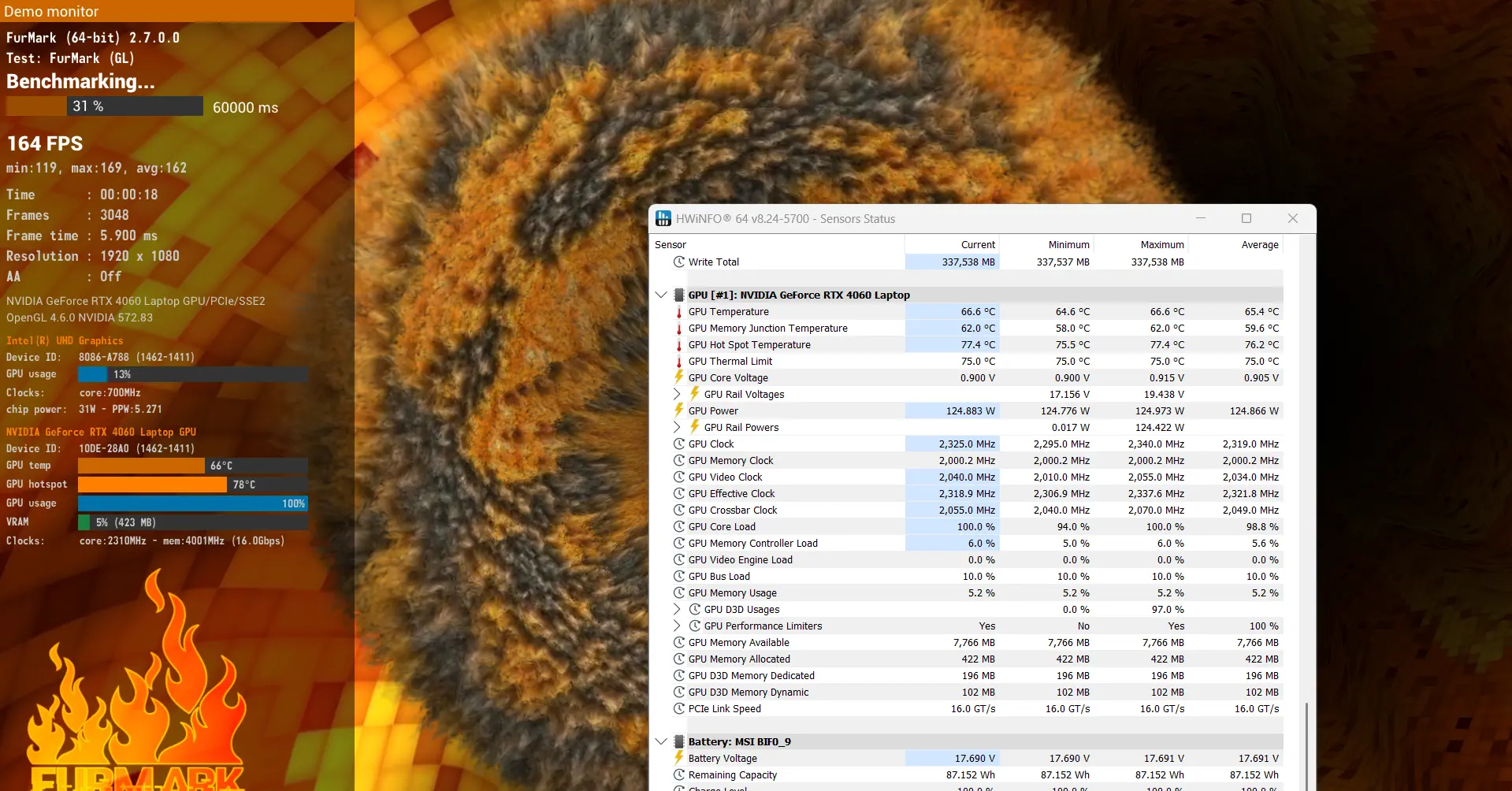Click the GPU Memory Controller Load icon
This screenshot has height=791, width=1512.
pos(678,543)
